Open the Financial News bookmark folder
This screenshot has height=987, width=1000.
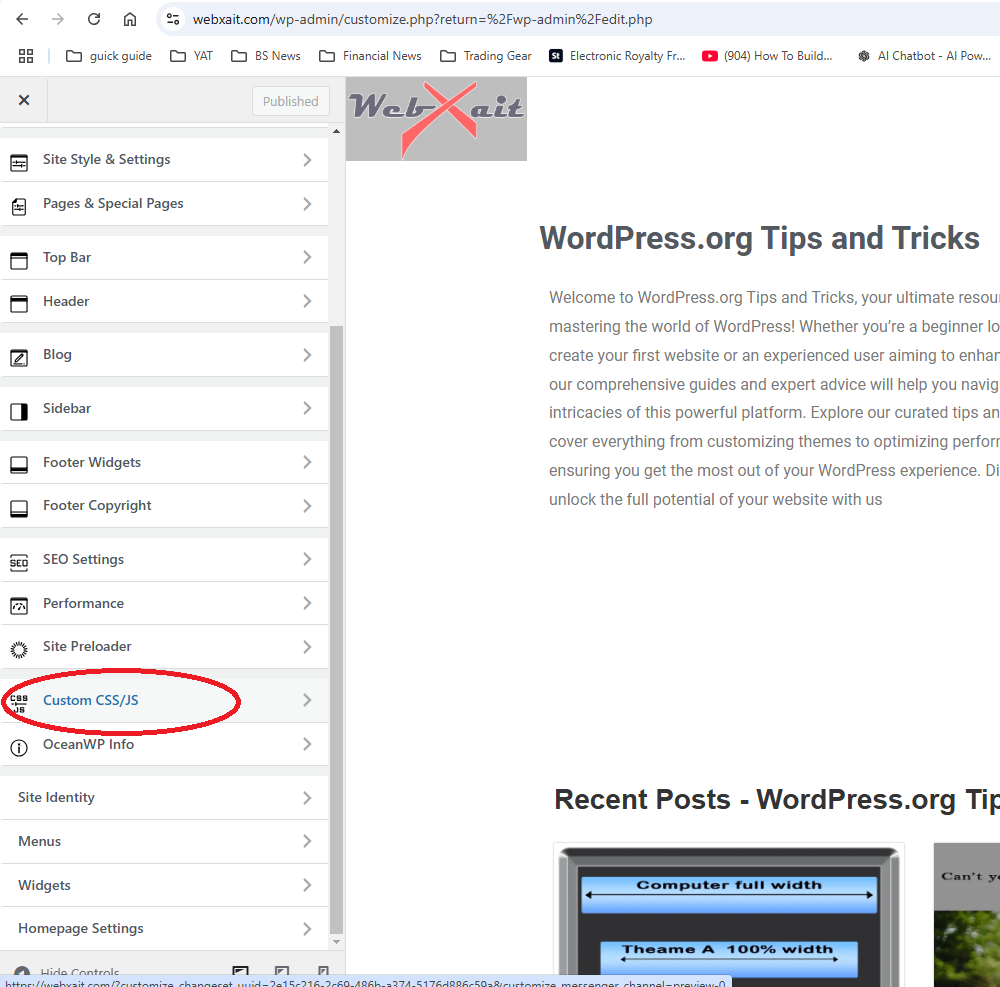point(371,56)
